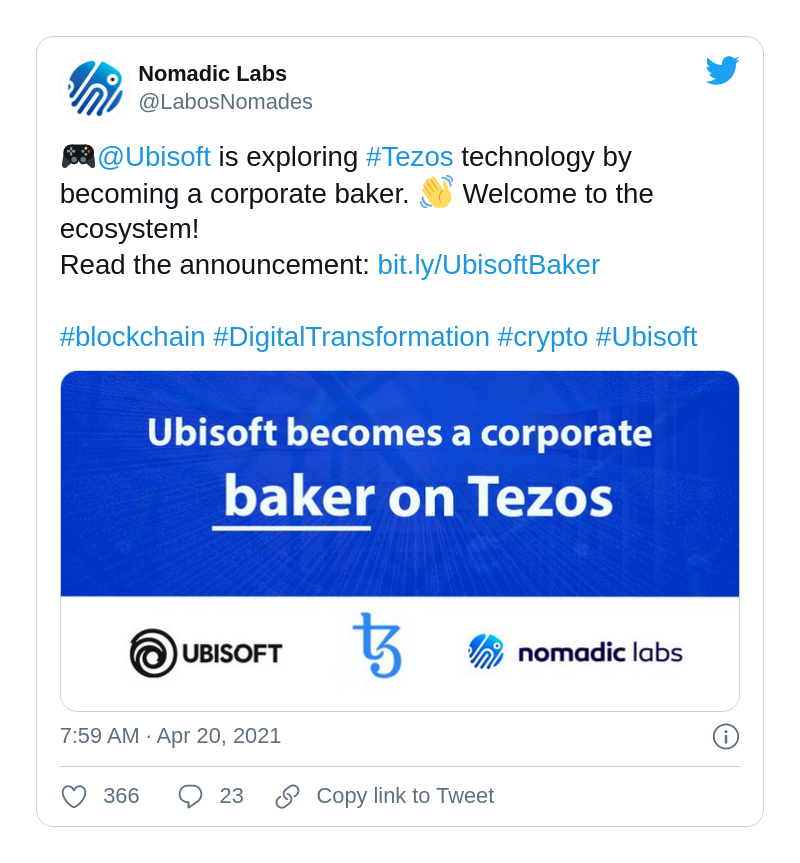This screenshot has width=800, height=863.
Task: Click the copy link chain icon
Action: (x=287, y=796)
